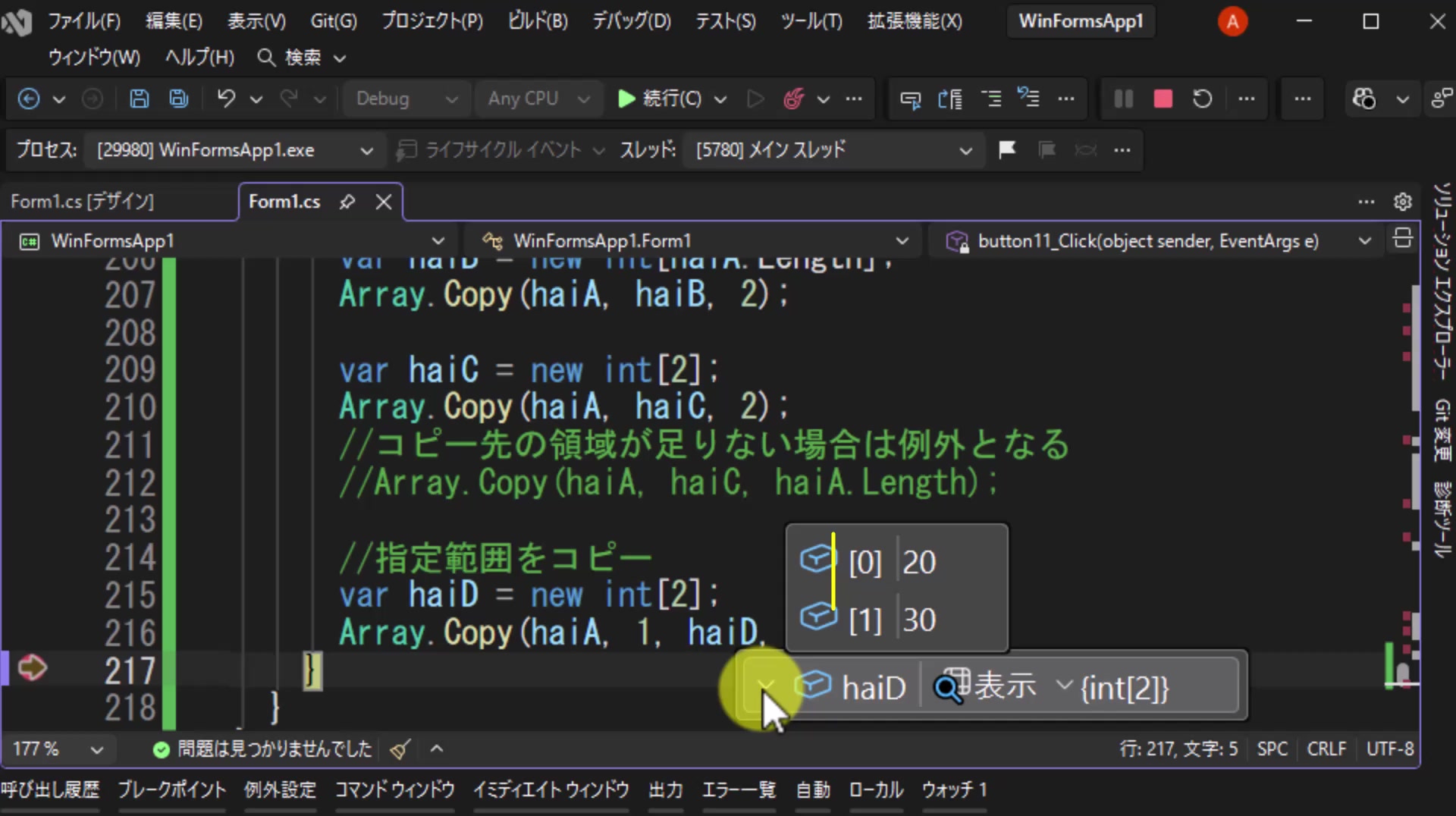Open ソリューション エクスプローラー side tab
Image resolution: width=1456 pixels, height=816 pixels.
pyautogui.click(x=1442, y=281)
